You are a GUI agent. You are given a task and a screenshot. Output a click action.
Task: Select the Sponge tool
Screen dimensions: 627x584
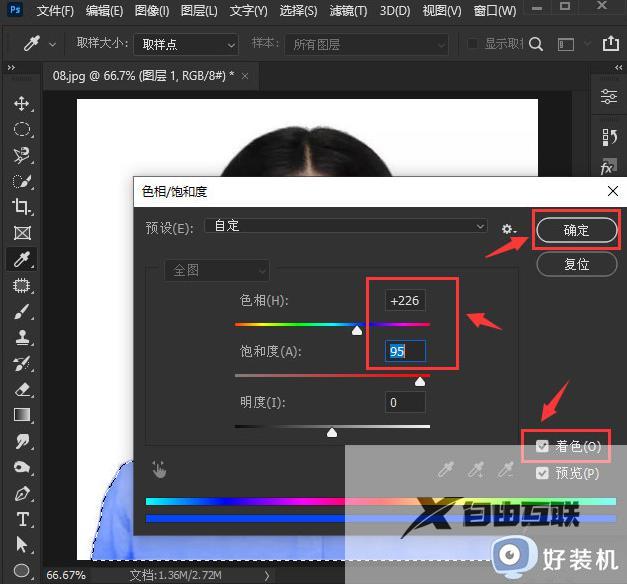coord(22,467)
